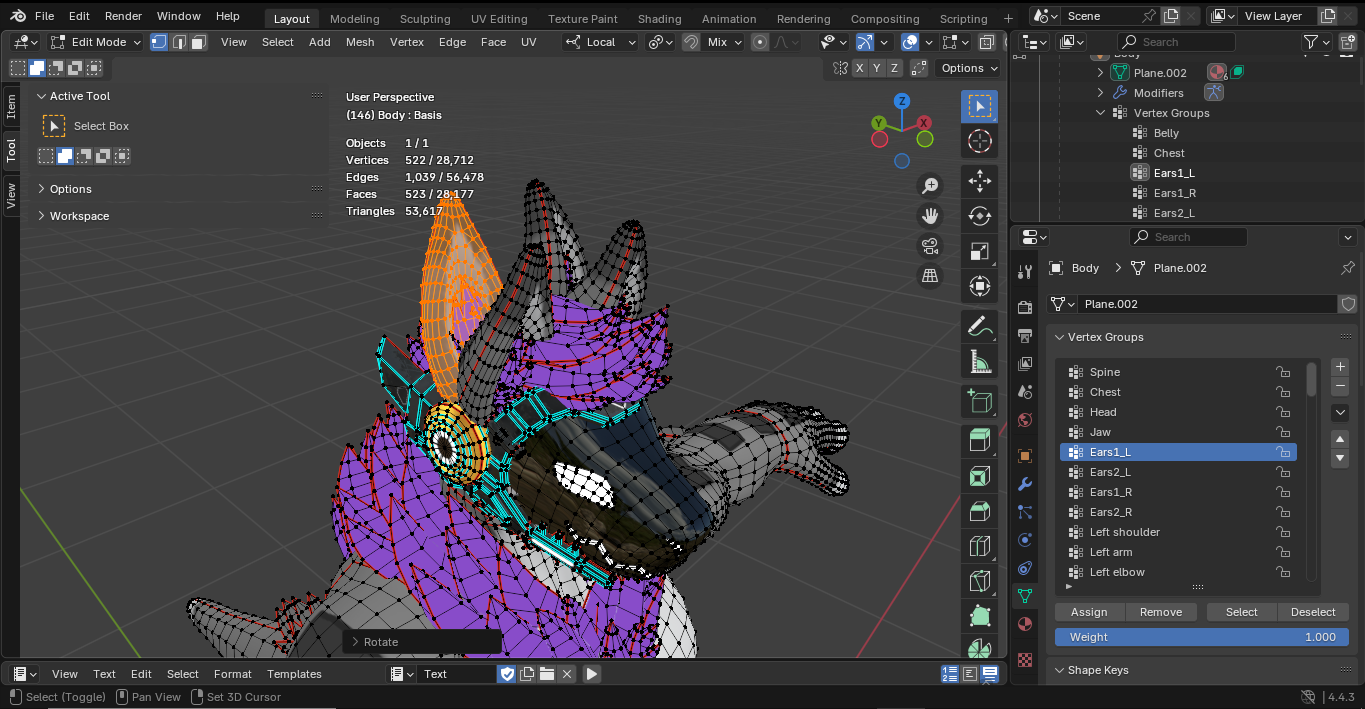Enable vertex select mode
This screenshot has height=709, width=1365.
(x=159, y=42)
